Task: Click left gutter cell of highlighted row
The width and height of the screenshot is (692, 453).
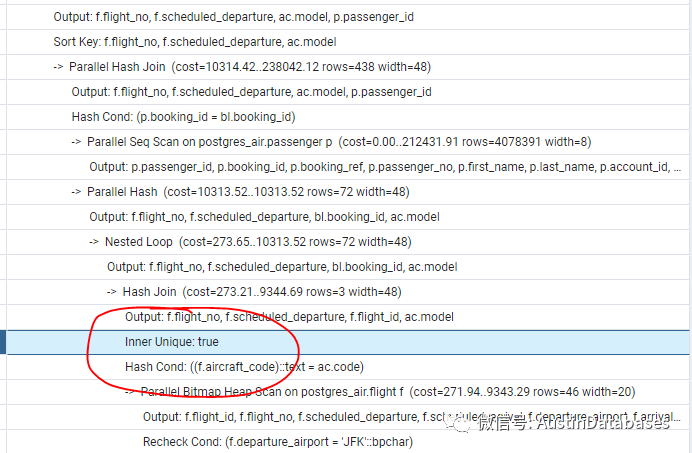Action: click(4, 342)
